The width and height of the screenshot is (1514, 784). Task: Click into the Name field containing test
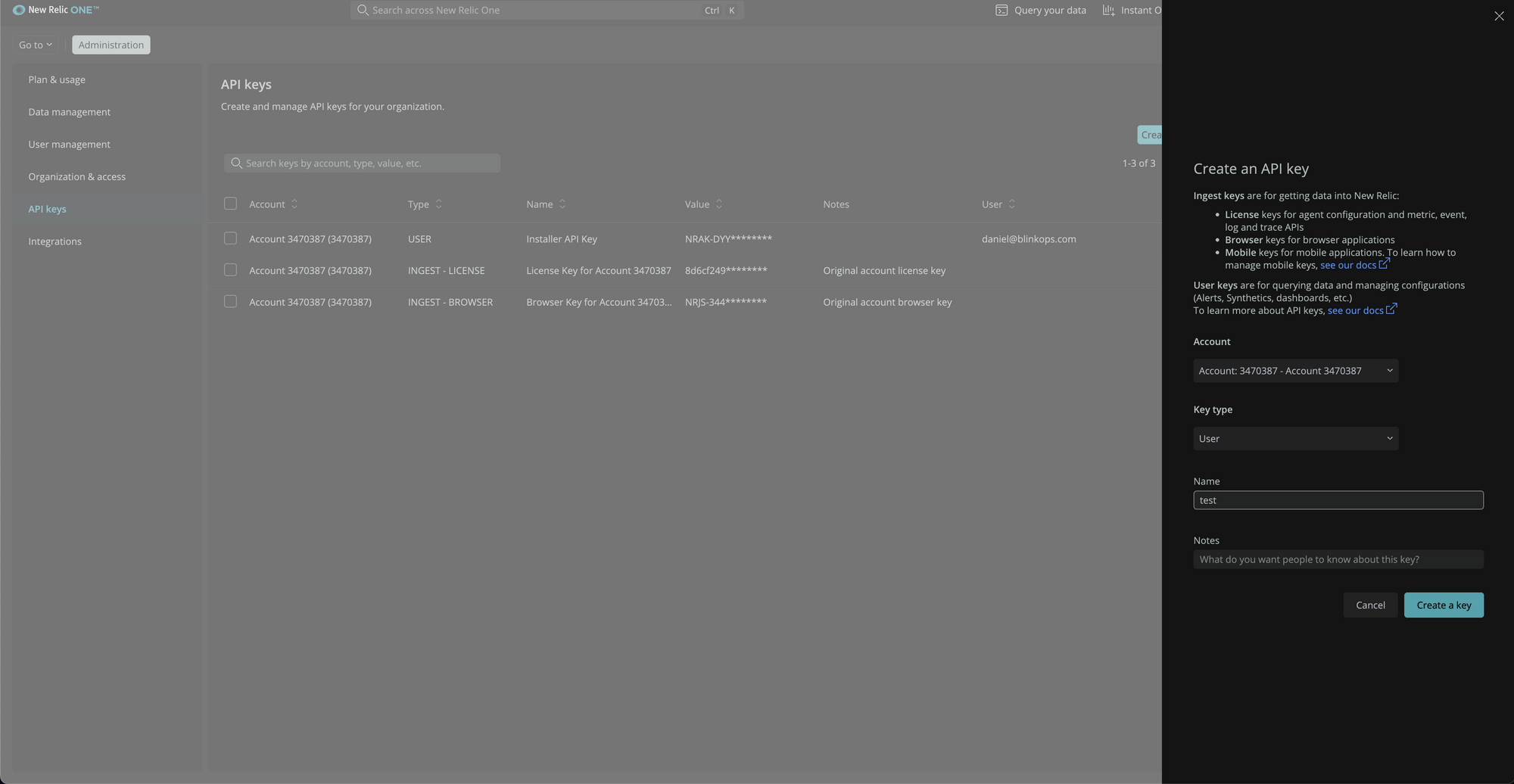pos(1338,500)
